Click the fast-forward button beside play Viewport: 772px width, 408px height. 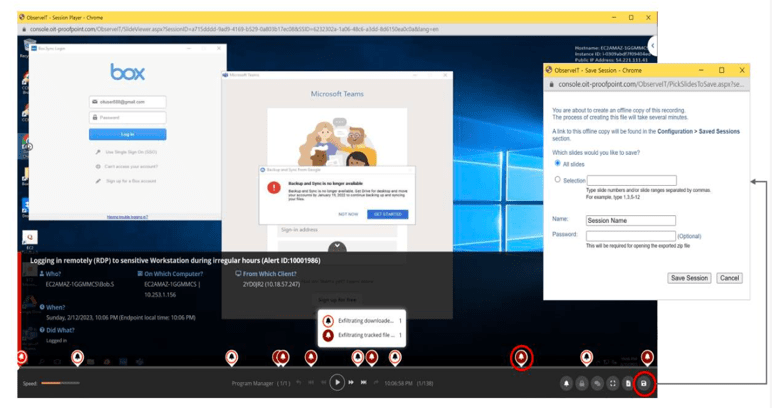tap(351, 382)
